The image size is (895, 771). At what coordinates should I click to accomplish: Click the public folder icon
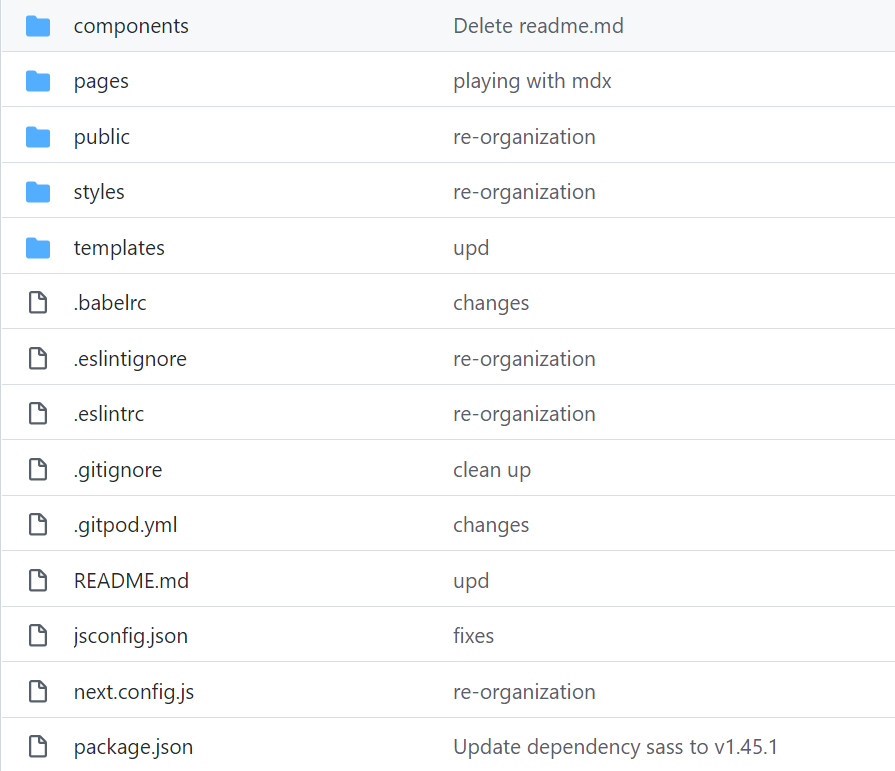(x=38, y=137)
